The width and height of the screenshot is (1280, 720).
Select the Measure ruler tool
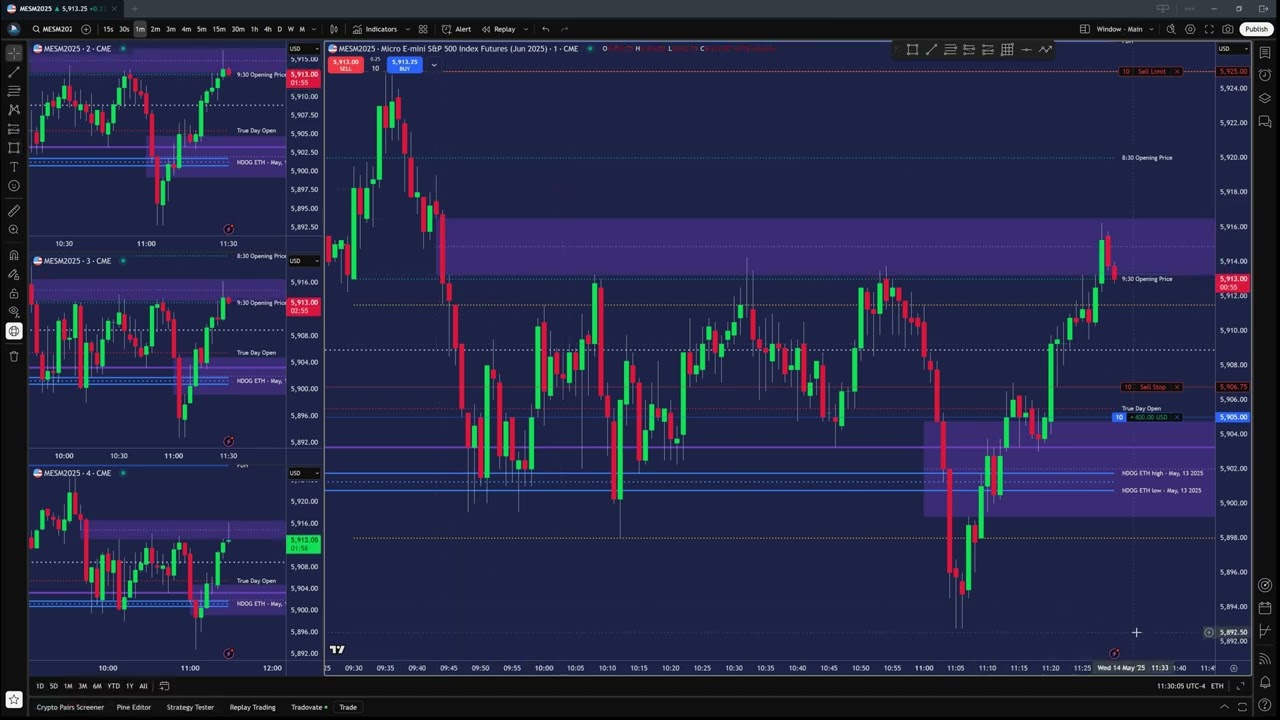14,211
